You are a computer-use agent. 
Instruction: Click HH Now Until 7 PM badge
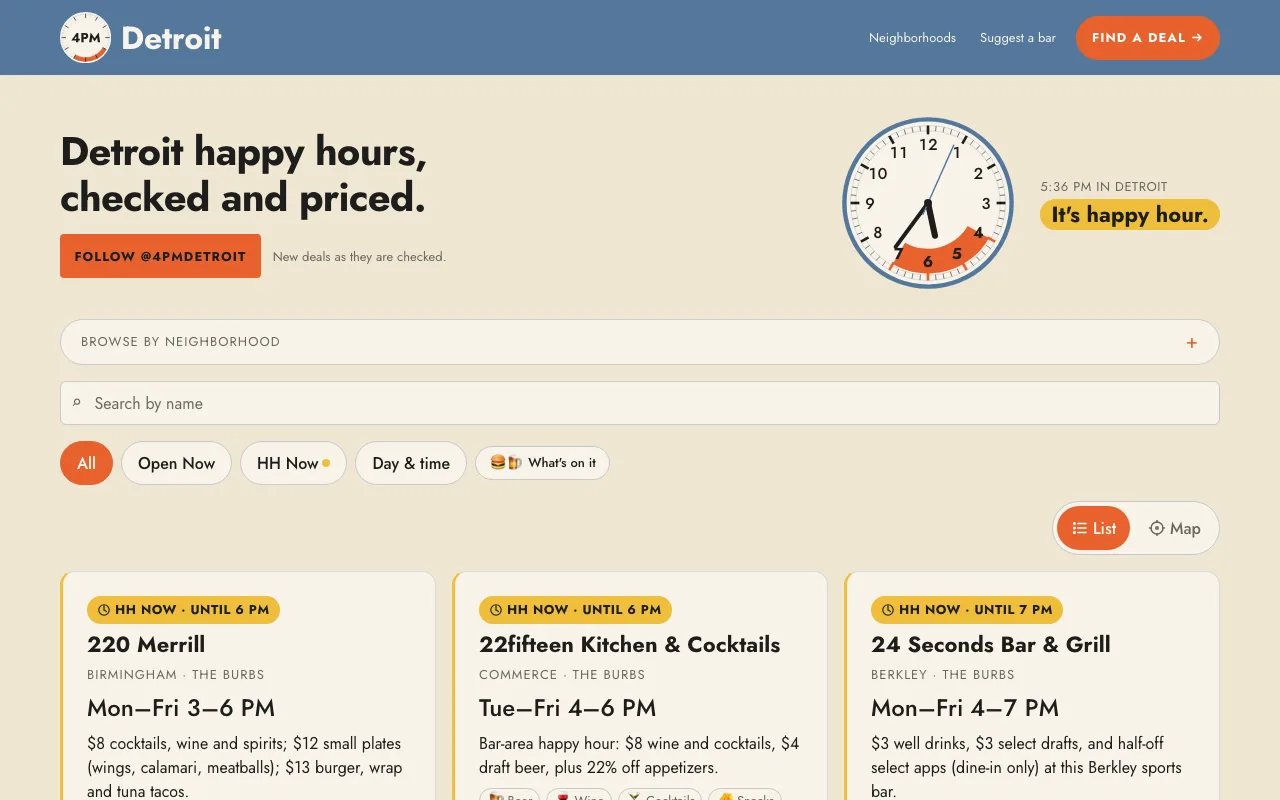(x=967, y=610)
